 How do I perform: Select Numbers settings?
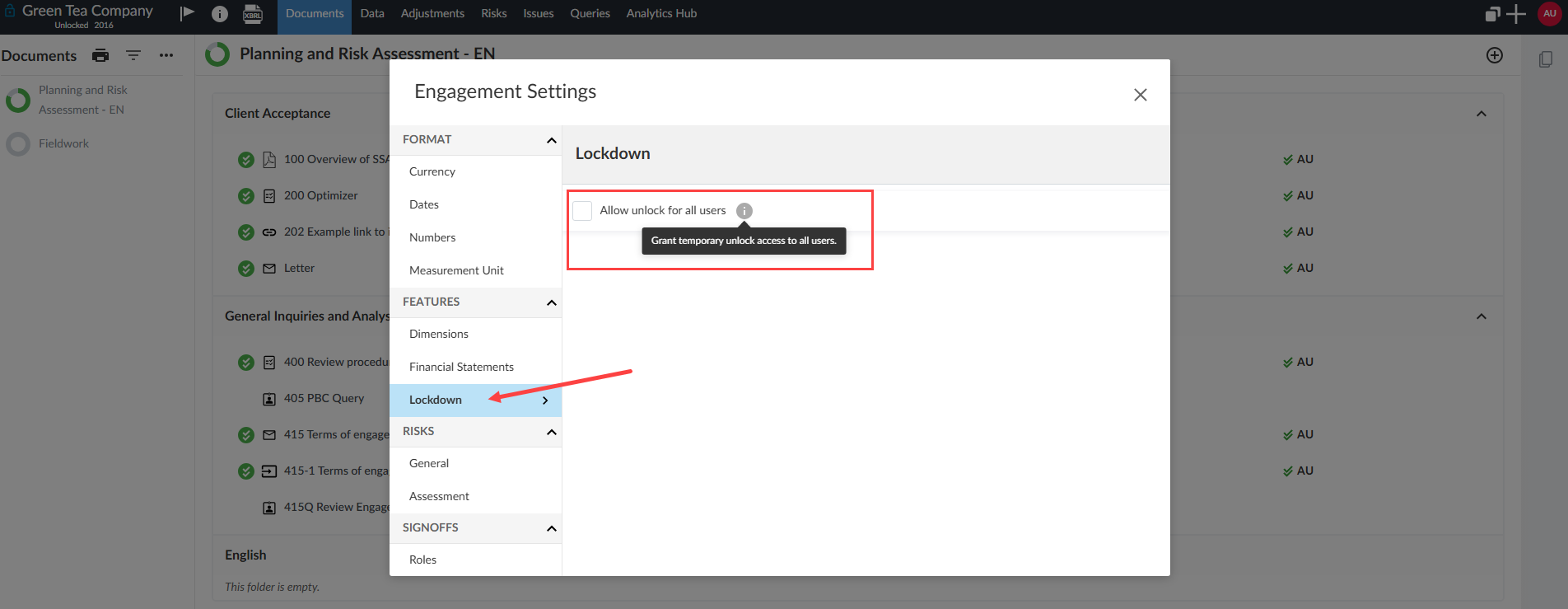point(476,237)
